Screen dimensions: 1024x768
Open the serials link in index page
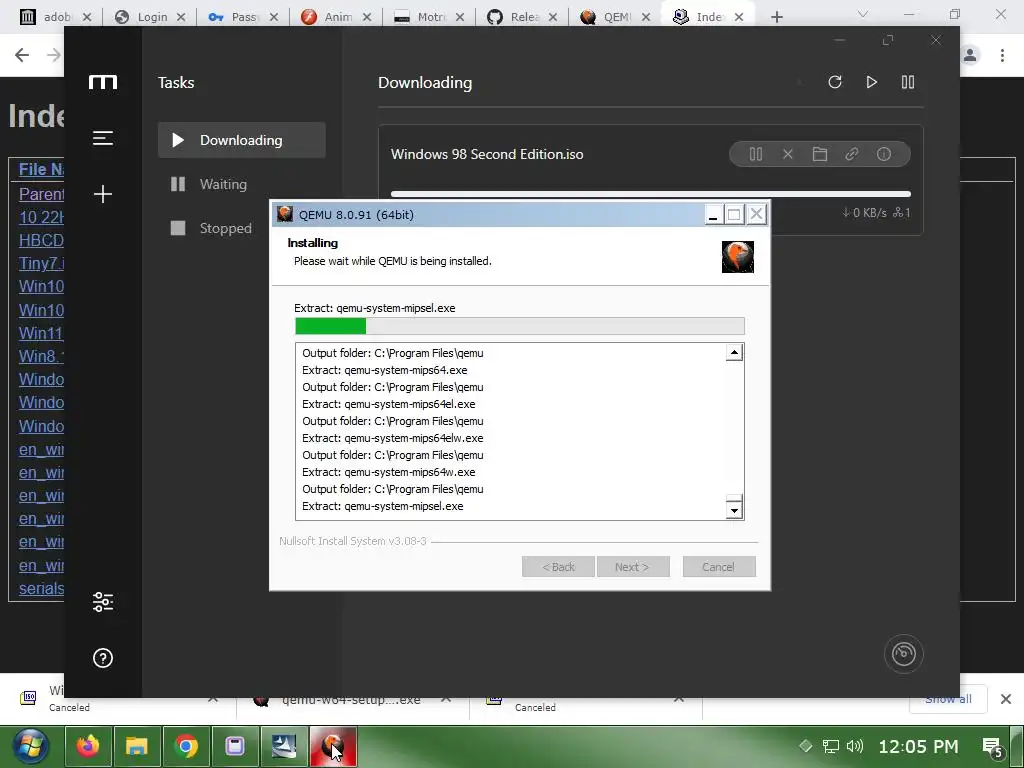point(41,588)
